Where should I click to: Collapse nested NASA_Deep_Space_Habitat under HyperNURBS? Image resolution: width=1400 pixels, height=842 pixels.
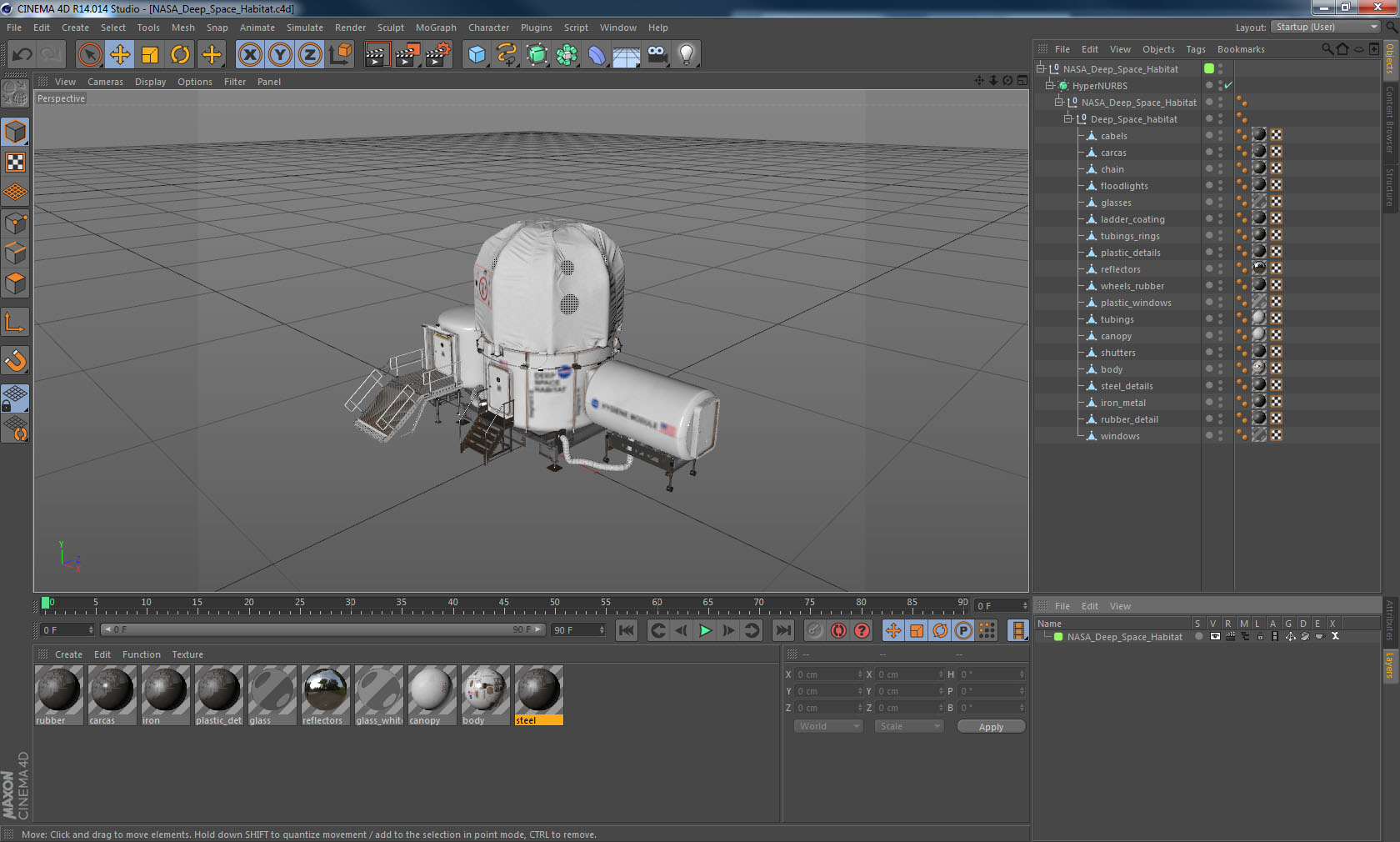(x=1059, y=102)
